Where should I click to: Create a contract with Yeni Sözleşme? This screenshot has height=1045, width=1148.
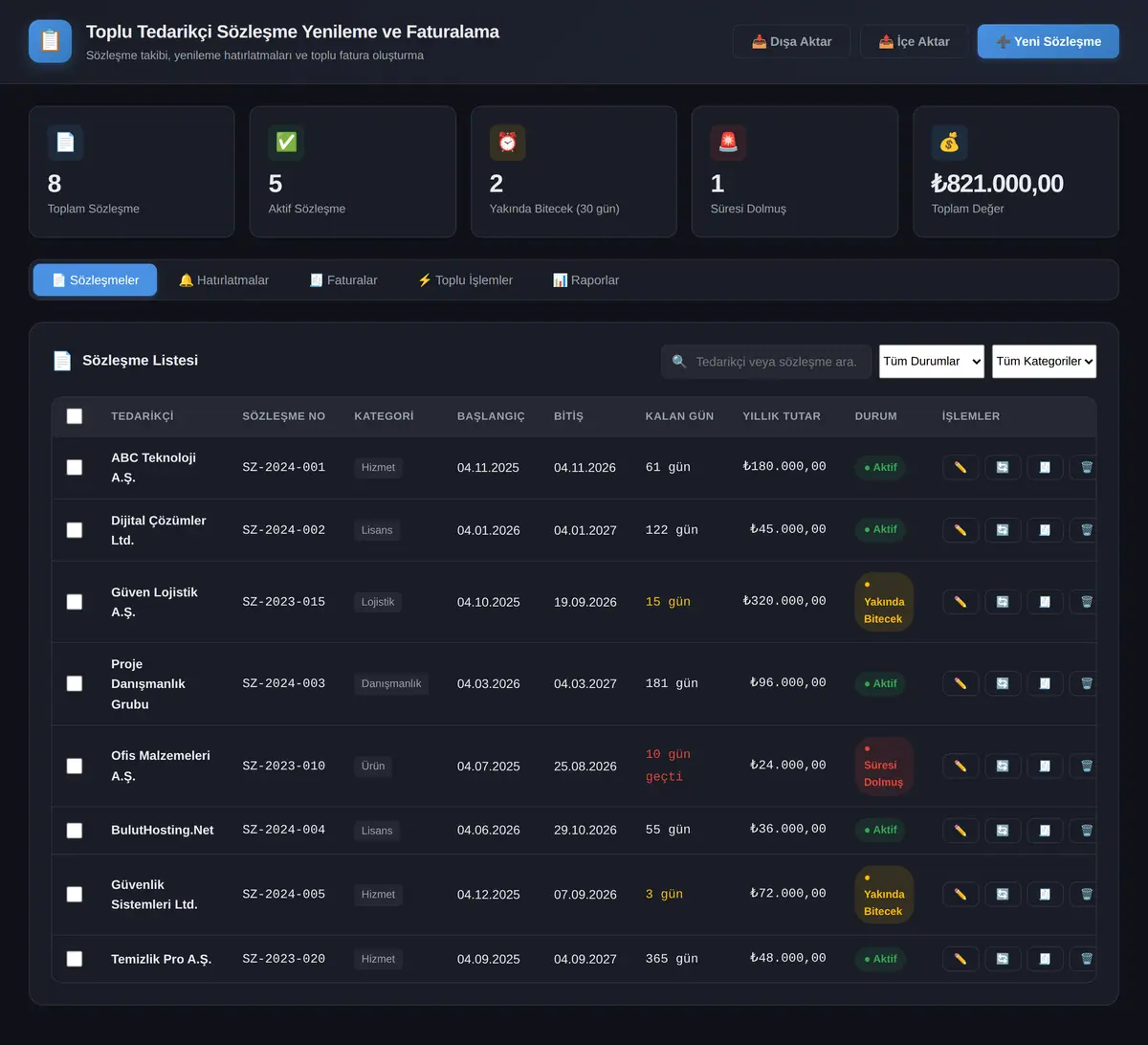point(1049,41)
